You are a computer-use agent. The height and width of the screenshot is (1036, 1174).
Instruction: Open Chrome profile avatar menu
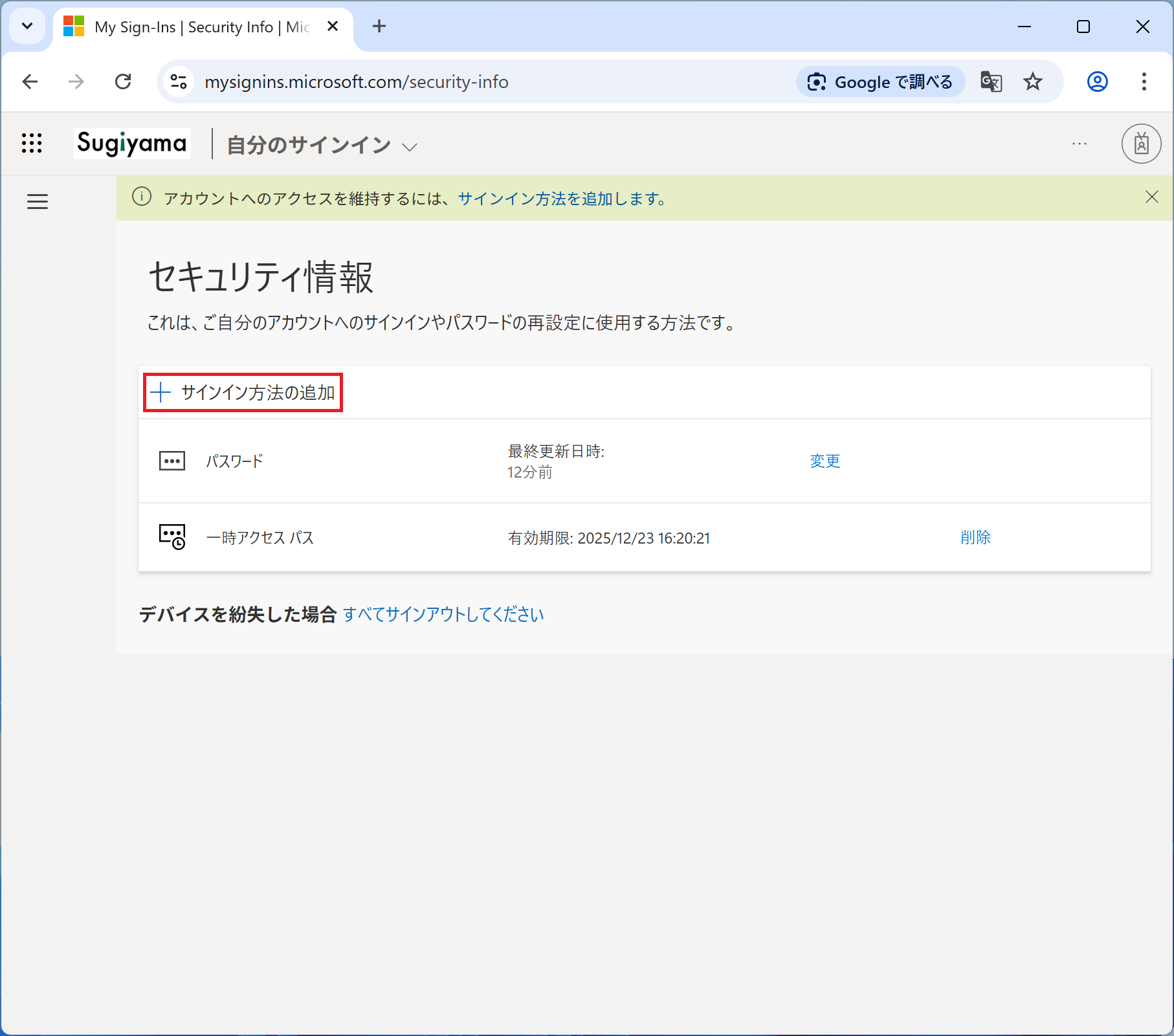1097,82
